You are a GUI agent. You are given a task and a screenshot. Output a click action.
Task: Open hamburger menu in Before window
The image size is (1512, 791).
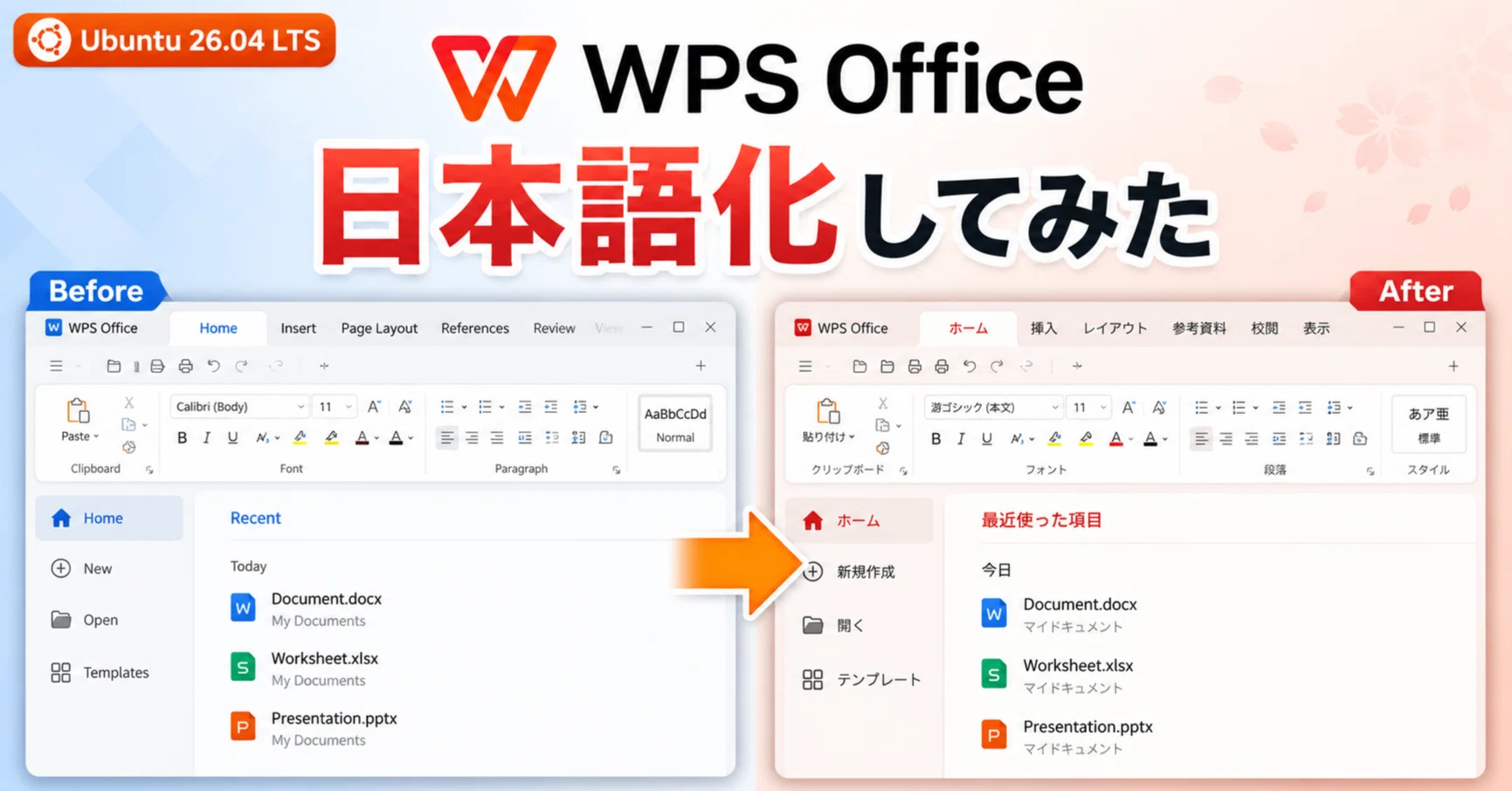pyautogui.click(x=56, y=366)
